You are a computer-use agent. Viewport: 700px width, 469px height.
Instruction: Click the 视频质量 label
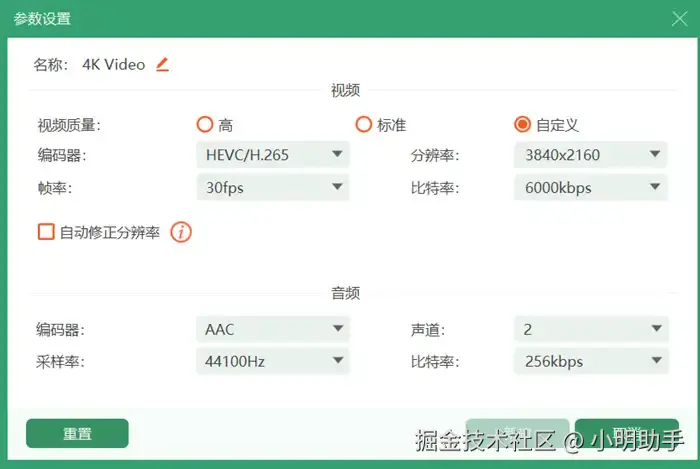[69, 125]
